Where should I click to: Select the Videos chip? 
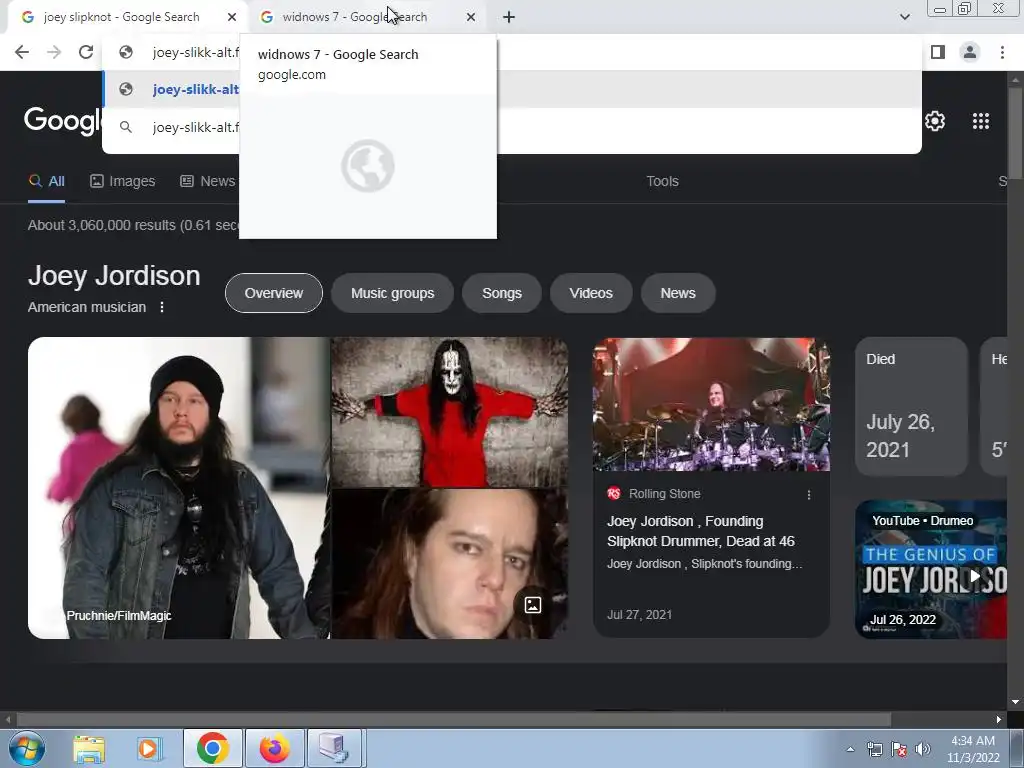coord(591,293)
